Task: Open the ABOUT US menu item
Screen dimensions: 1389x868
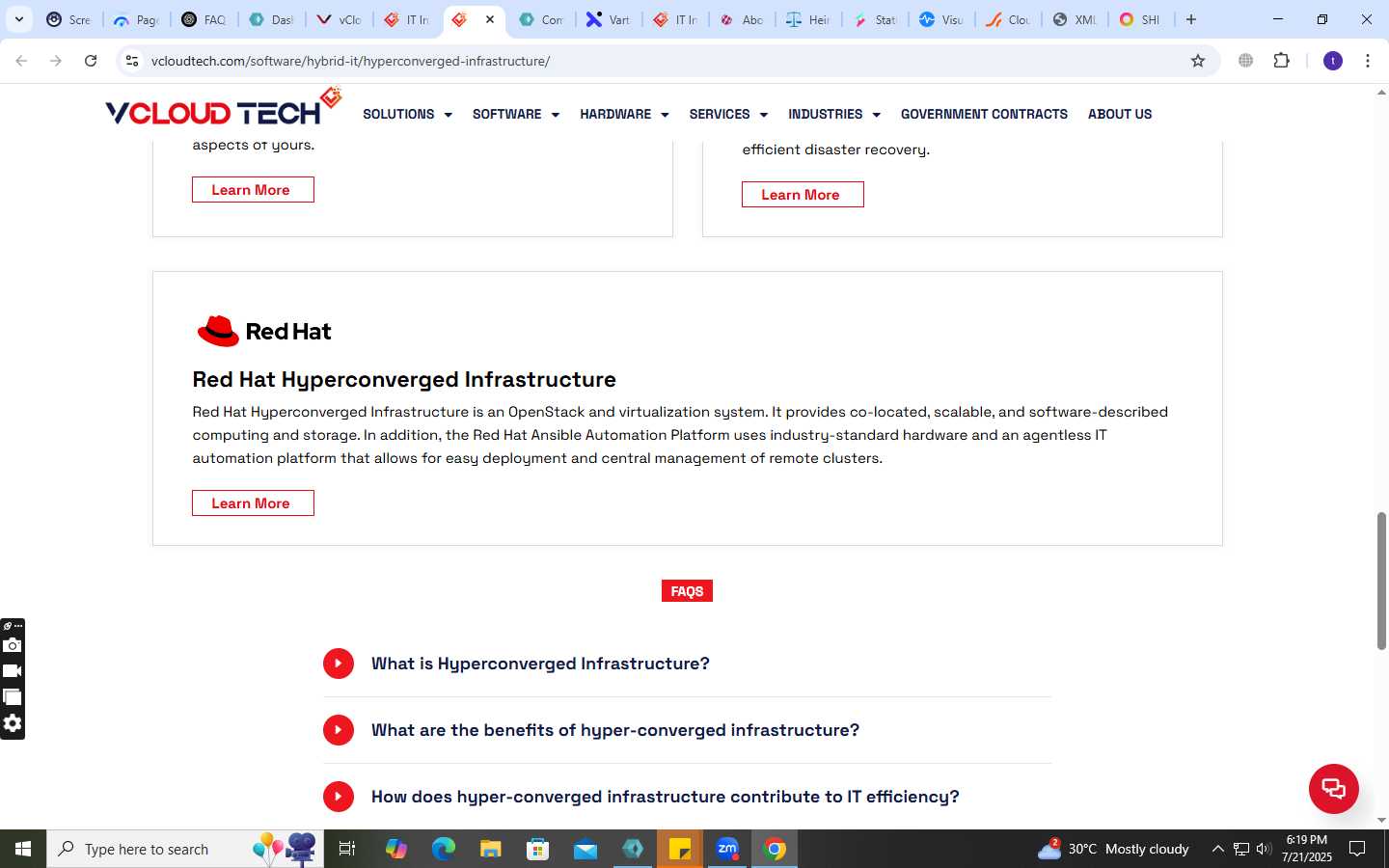Action: coord(1120,114)
